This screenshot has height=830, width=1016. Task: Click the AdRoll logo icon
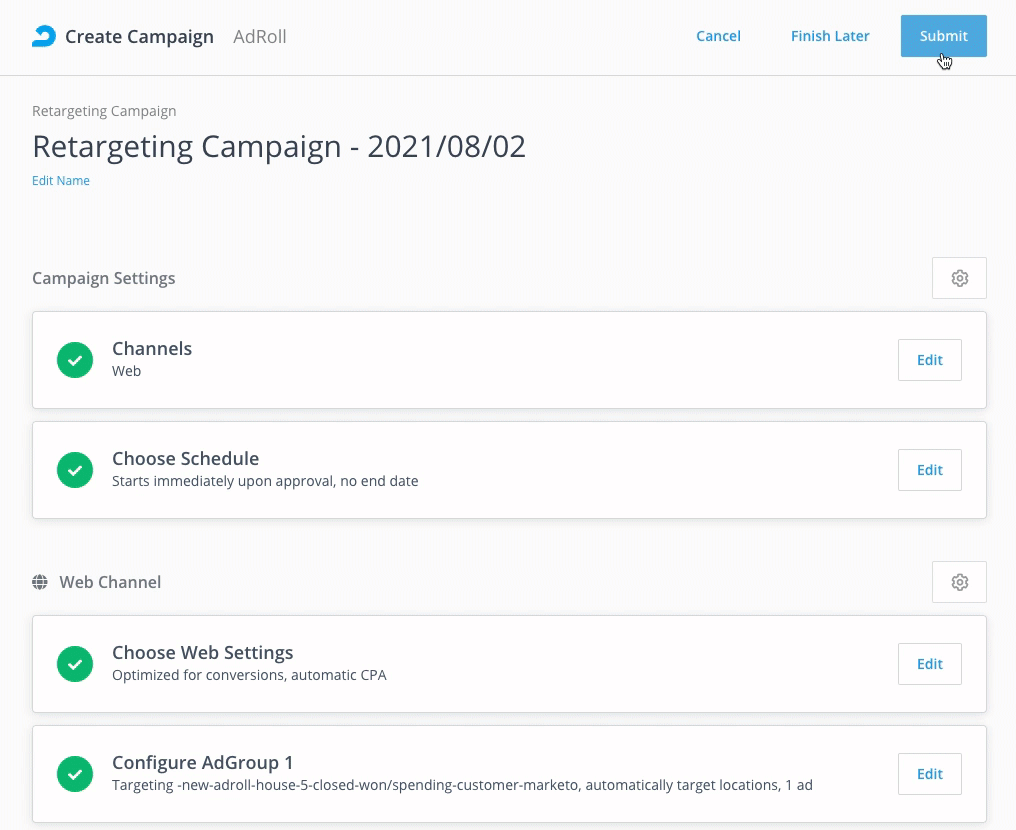pos(44,37)
